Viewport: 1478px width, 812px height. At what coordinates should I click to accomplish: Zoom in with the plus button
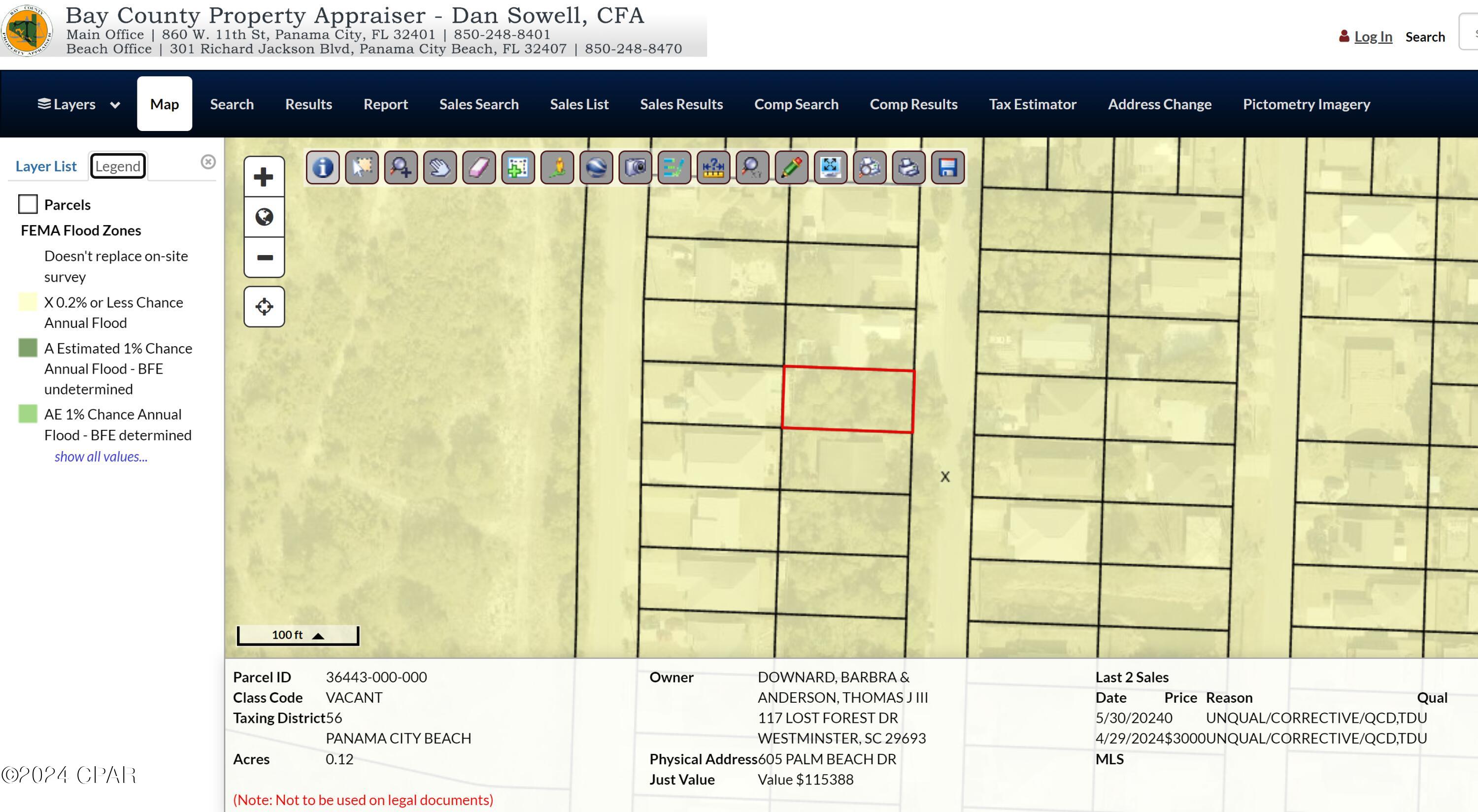point(264,177)
